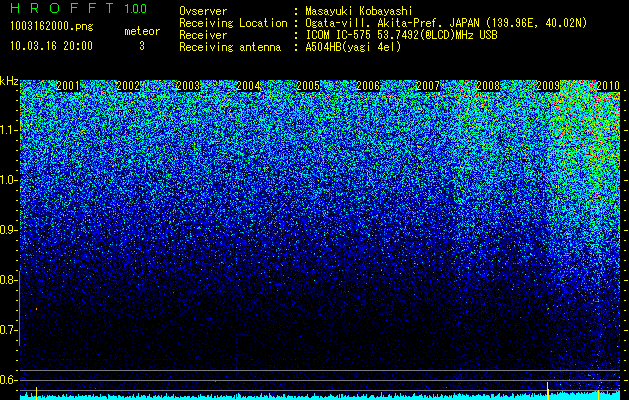Click the time marker 2007

pos(428,86)
